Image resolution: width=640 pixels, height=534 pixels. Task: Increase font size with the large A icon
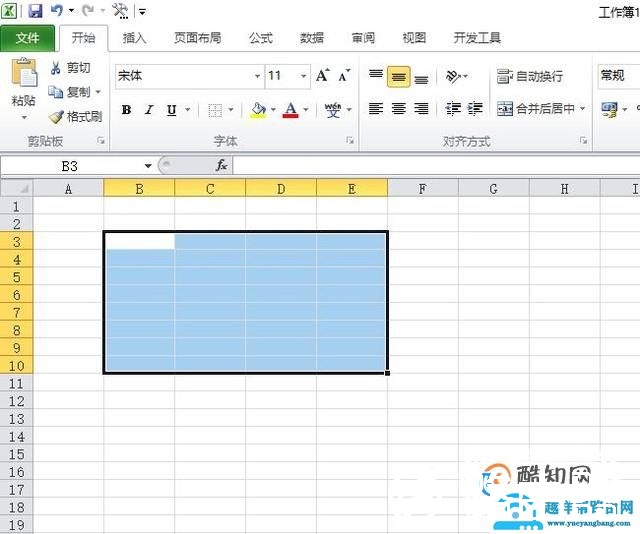pos(322,76)
